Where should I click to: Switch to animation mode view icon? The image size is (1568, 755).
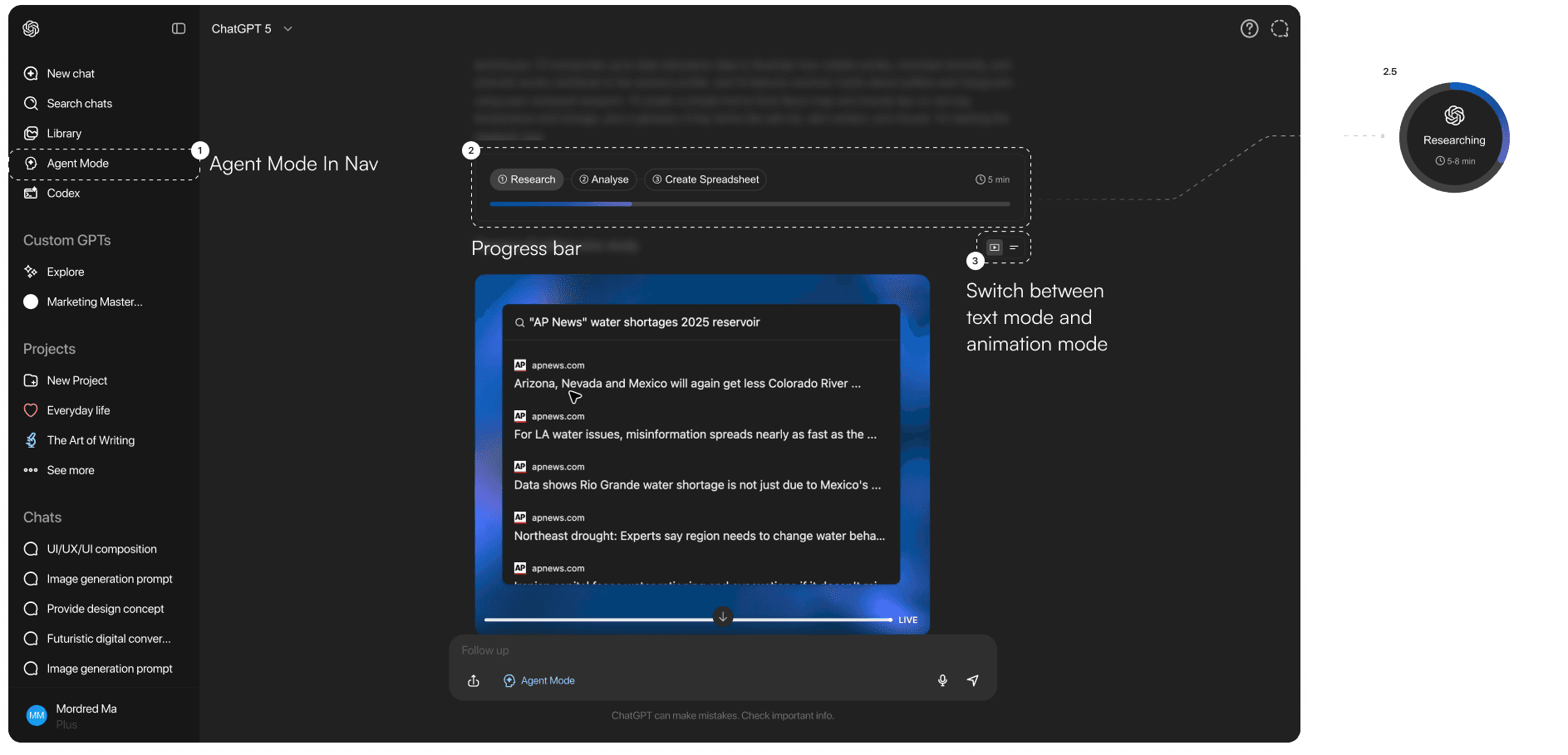[x=995, y=248]
